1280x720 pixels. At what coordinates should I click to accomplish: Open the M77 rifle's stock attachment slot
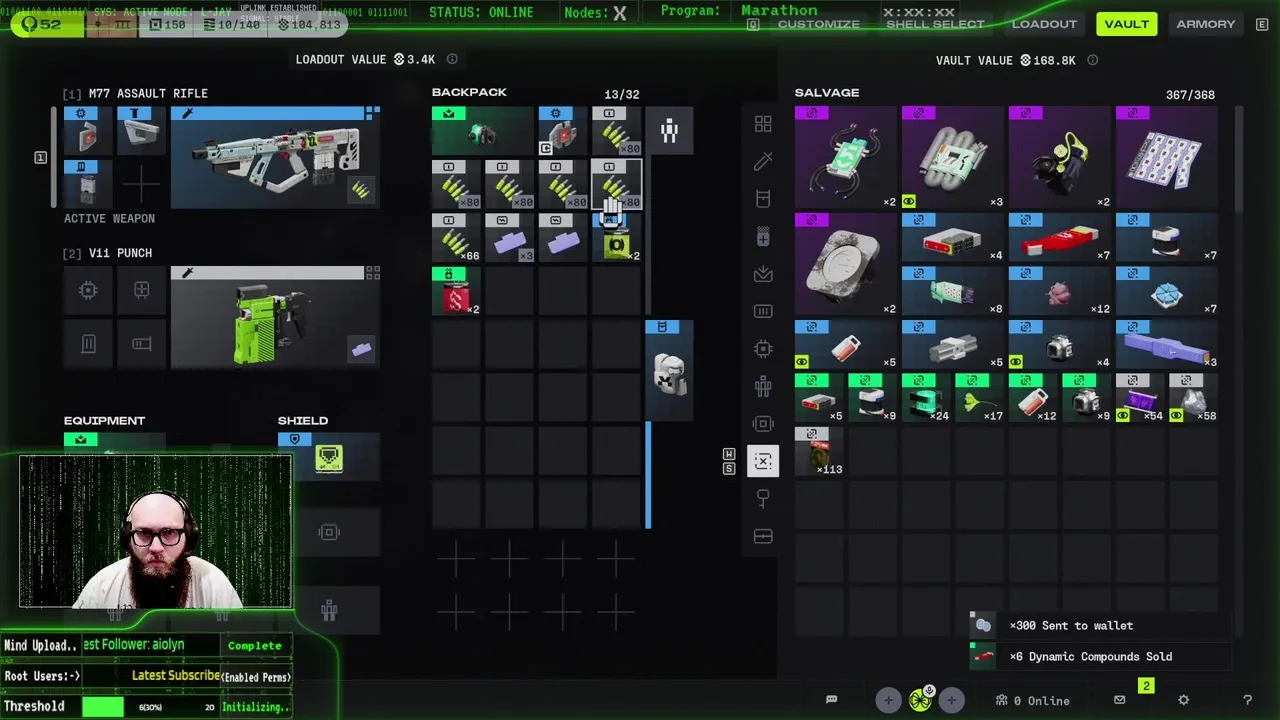click(141, 130)
